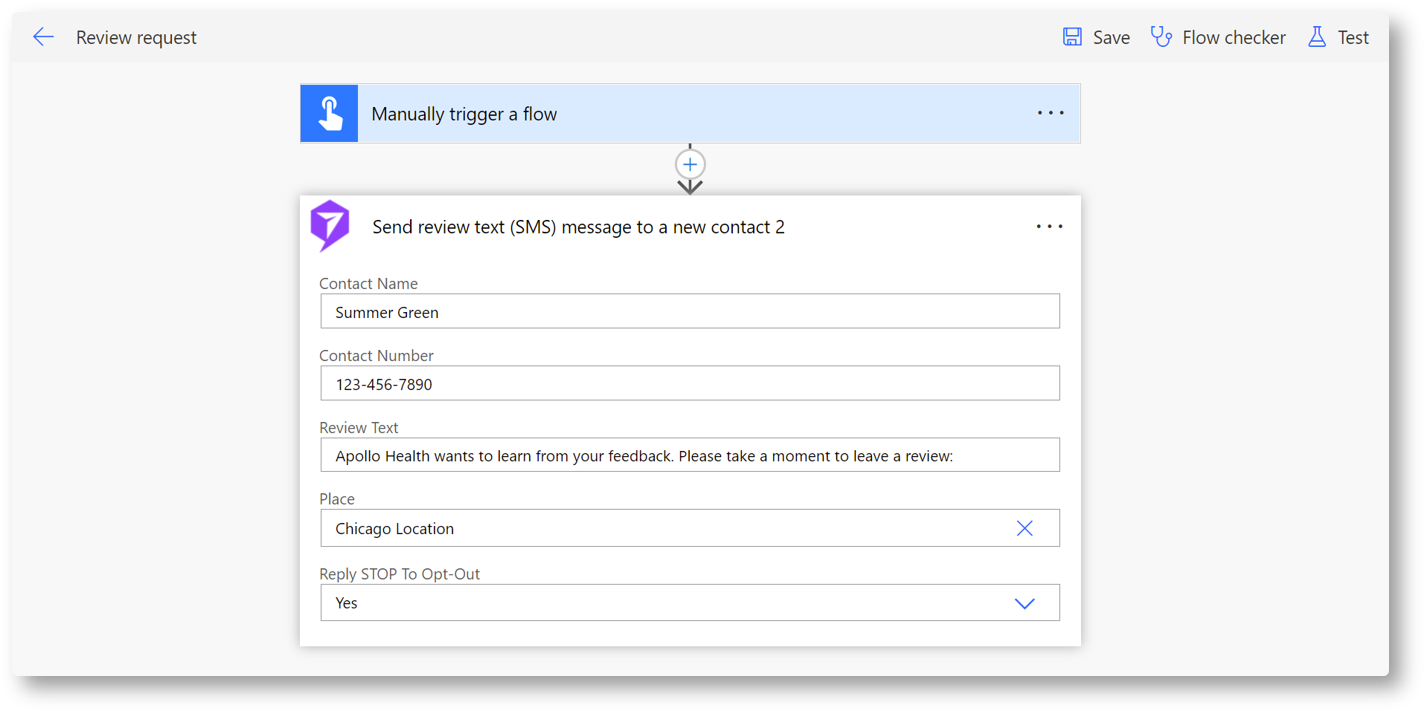1424x711 pixels.
Task: Click the Save floppy disk icon
Action: point(1072,37)
